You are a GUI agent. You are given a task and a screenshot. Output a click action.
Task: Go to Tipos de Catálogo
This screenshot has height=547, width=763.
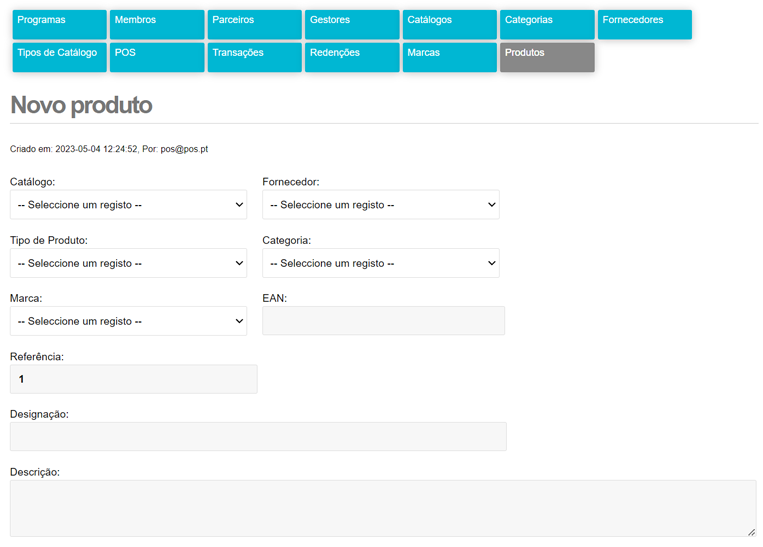[x=59, y=57]
